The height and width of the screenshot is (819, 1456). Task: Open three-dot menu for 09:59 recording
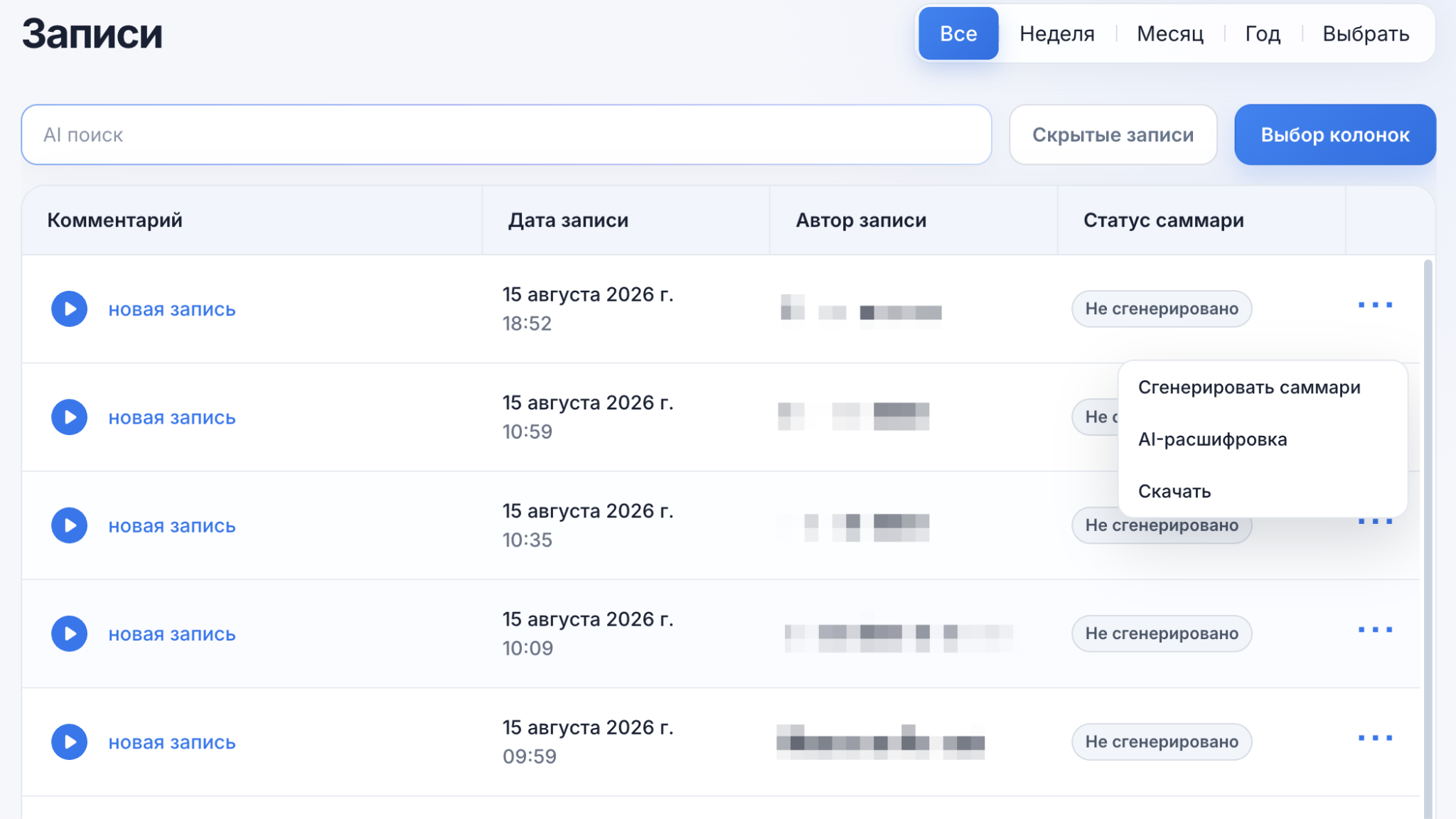click(1375, 738)
